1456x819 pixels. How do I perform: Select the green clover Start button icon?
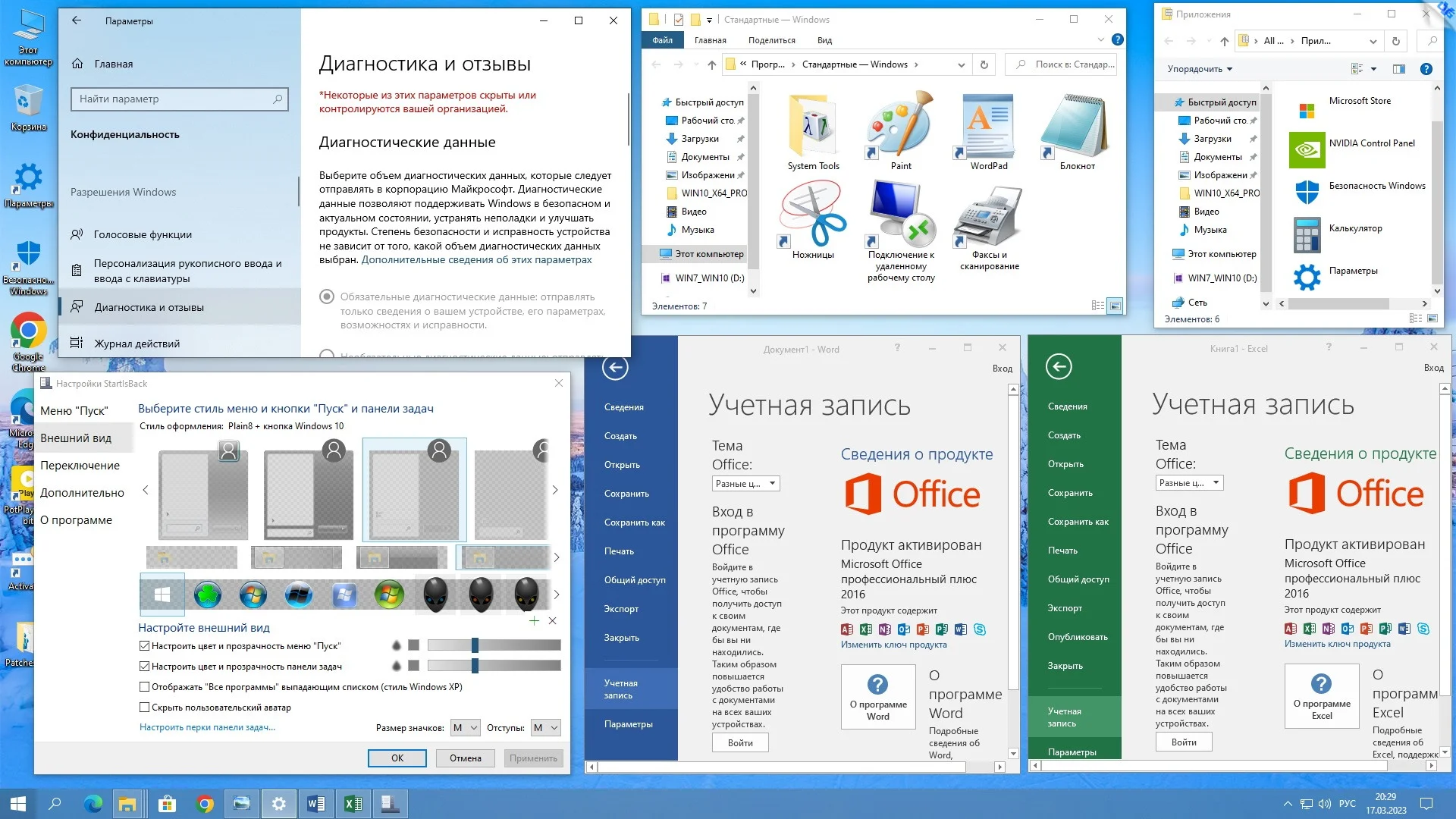coord(207,595)
